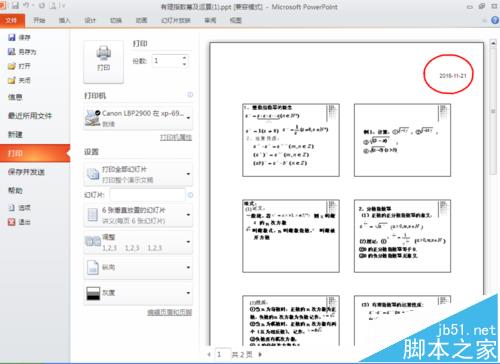Open the View ribbon tab

tap(235, 21)
